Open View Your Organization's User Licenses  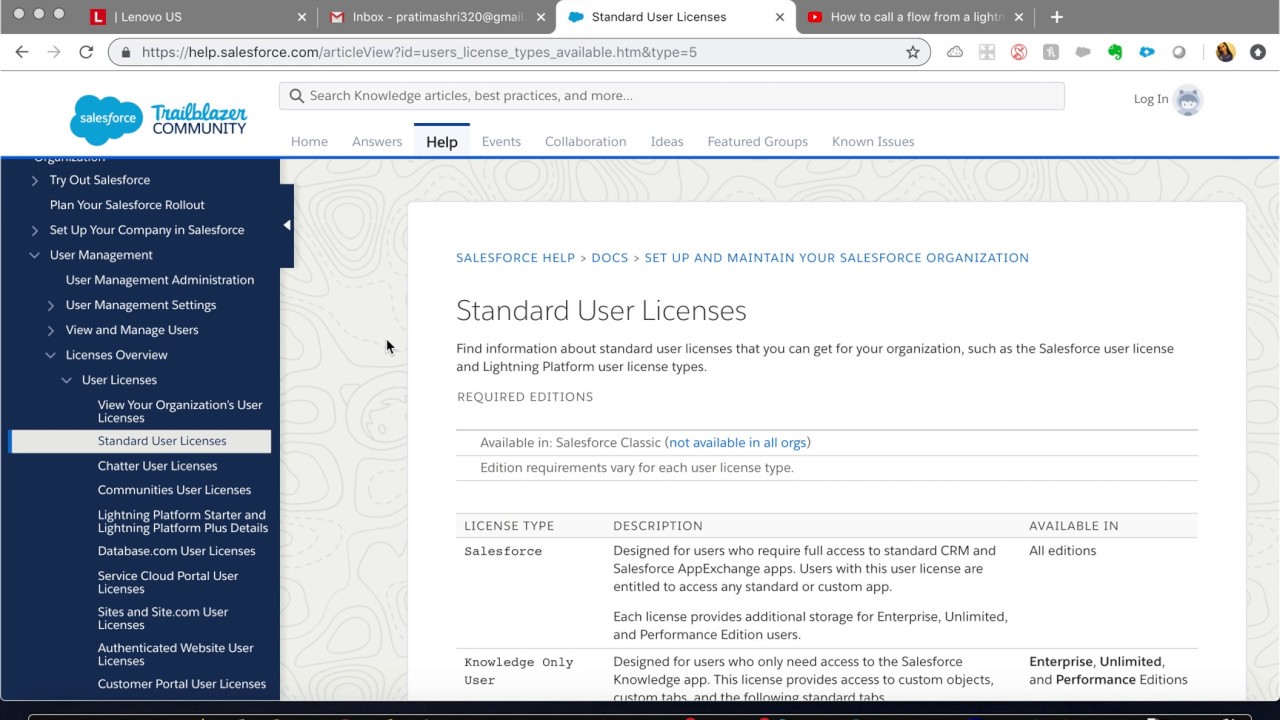coord(180,411)
